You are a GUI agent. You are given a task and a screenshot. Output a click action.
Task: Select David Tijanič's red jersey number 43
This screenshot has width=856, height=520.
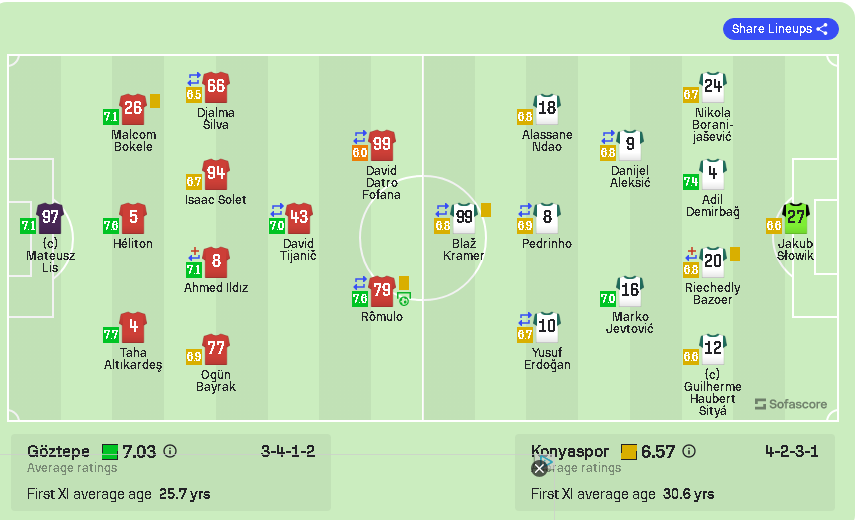(299, 217)
